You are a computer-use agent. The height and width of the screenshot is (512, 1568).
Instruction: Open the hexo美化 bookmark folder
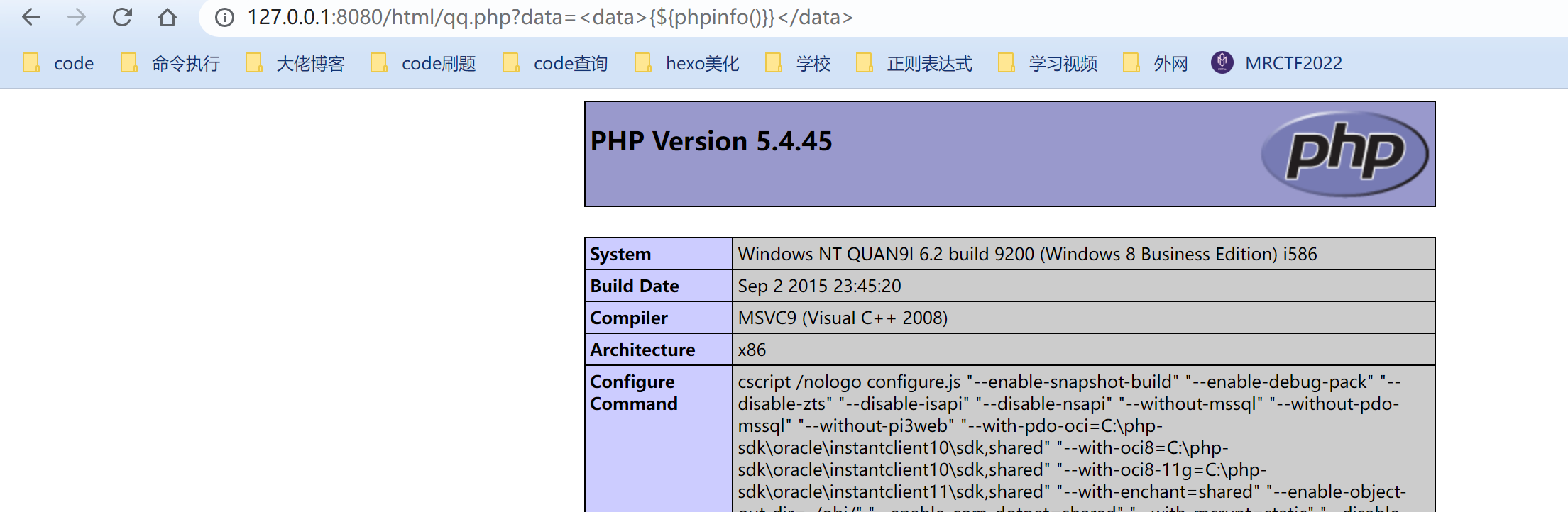pos(687,63)
